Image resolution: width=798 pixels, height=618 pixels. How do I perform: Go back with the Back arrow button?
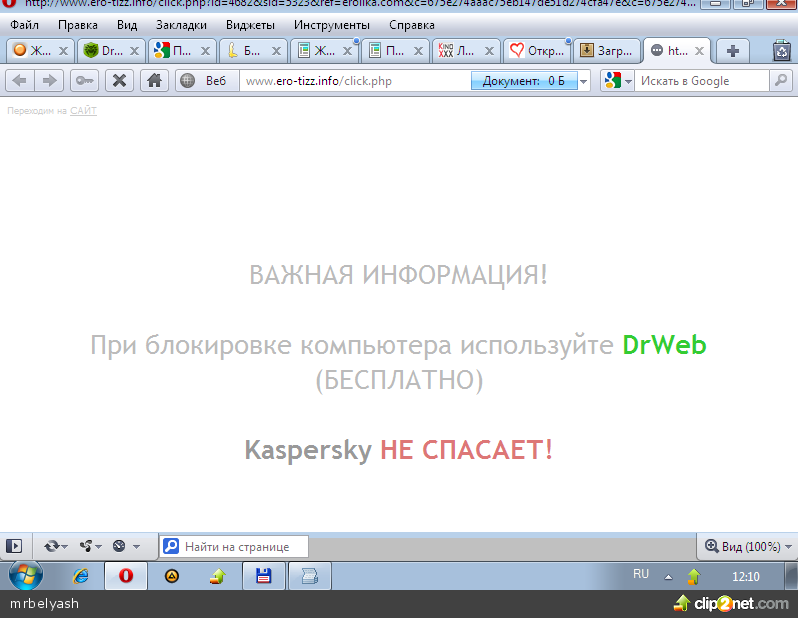[19, 80]
